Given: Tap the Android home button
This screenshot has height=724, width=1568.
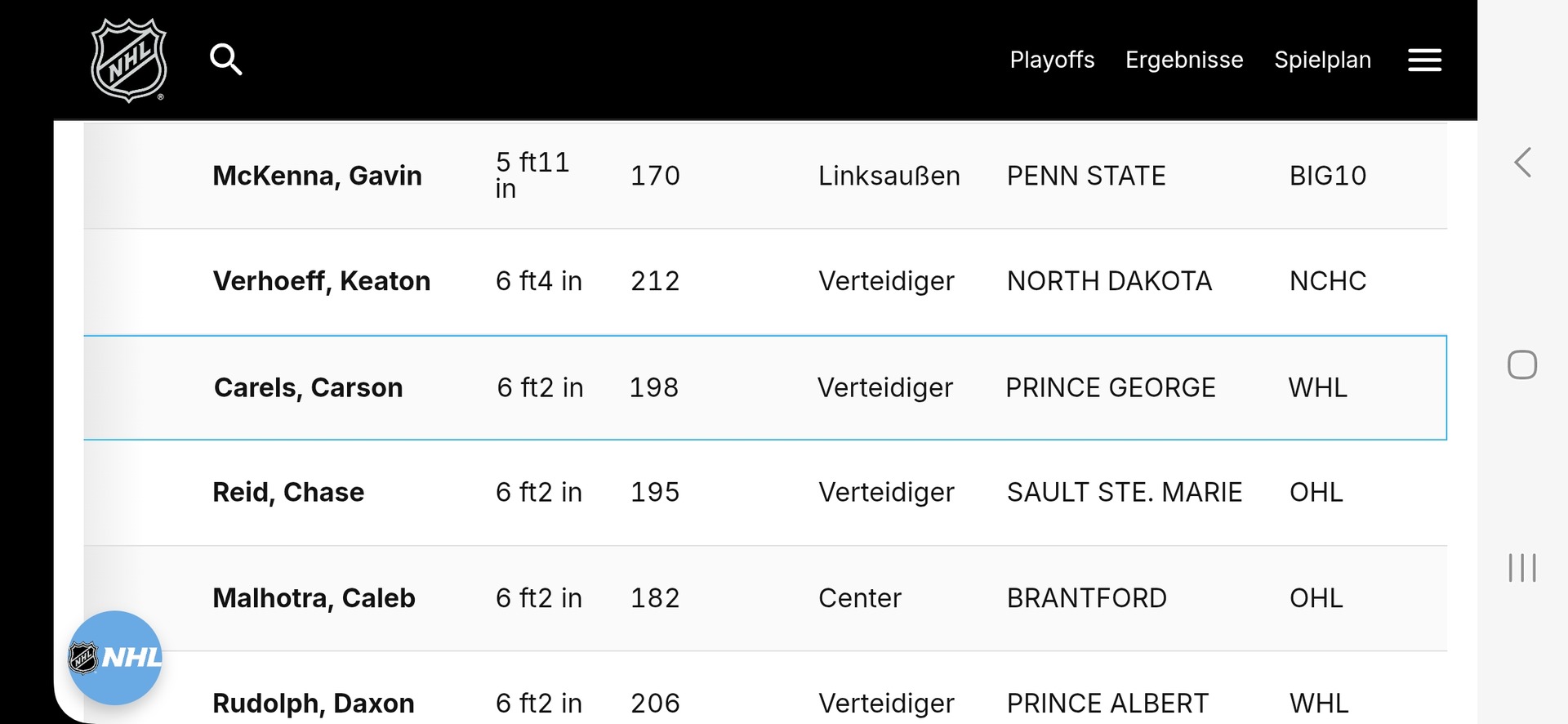Looking at the screenshot, I should click(1522, 364).
